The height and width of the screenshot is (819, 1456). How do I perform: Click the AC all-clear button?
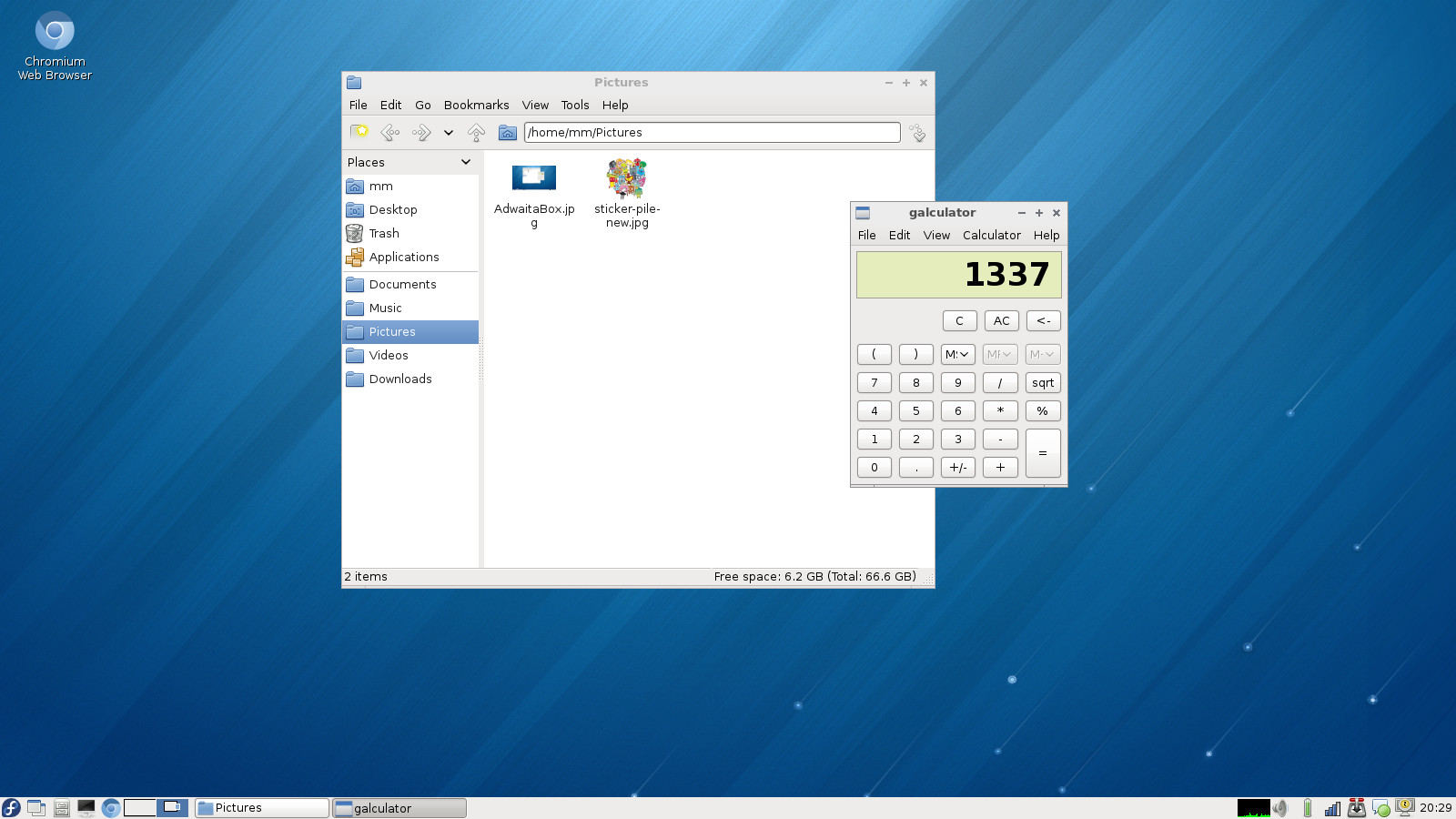point(1001,320)
